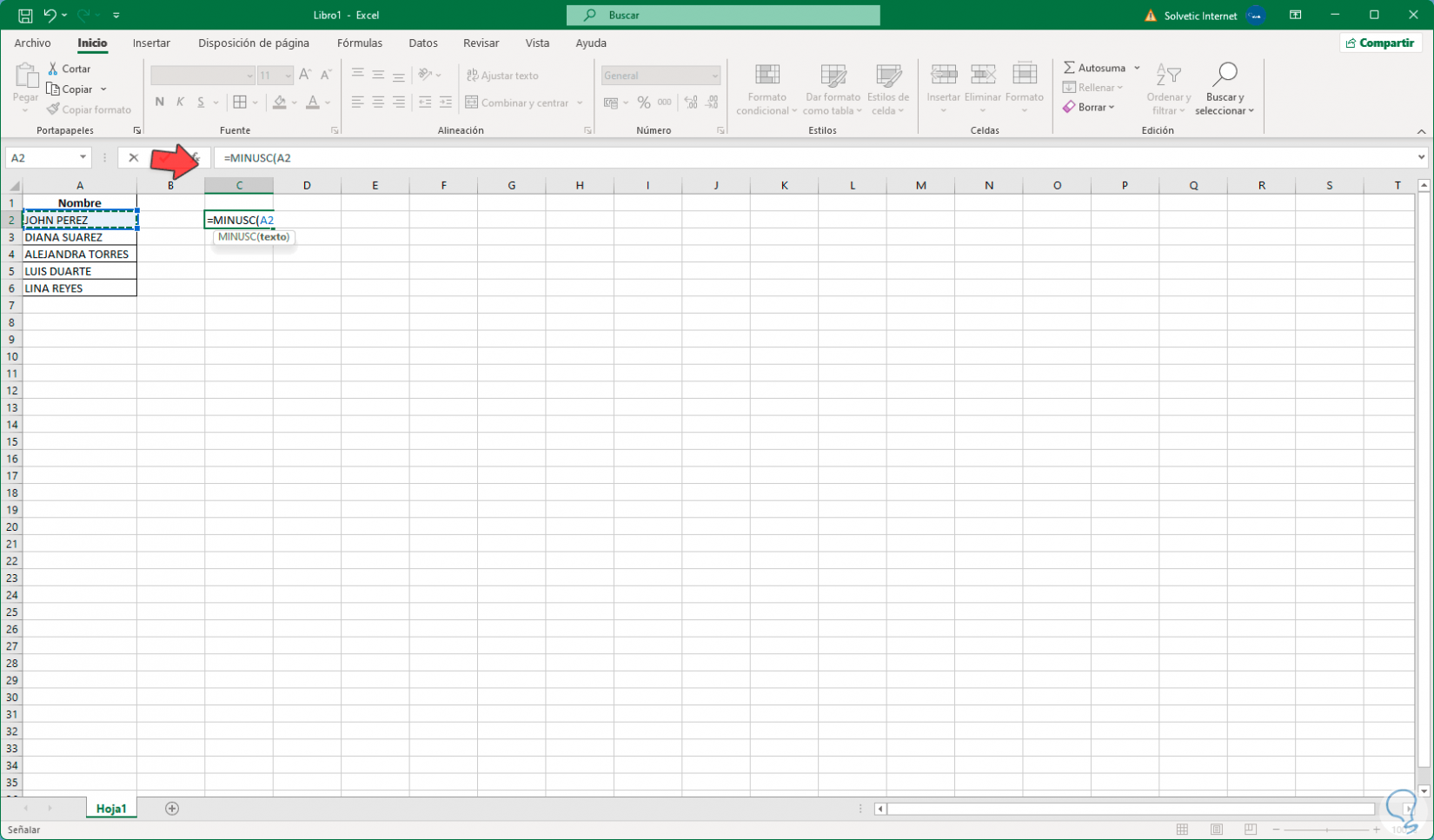The height and width of the screenshot is (840, 1434).
Task: Click Ordenar y filtrar icon
Action: point(1169,76)
